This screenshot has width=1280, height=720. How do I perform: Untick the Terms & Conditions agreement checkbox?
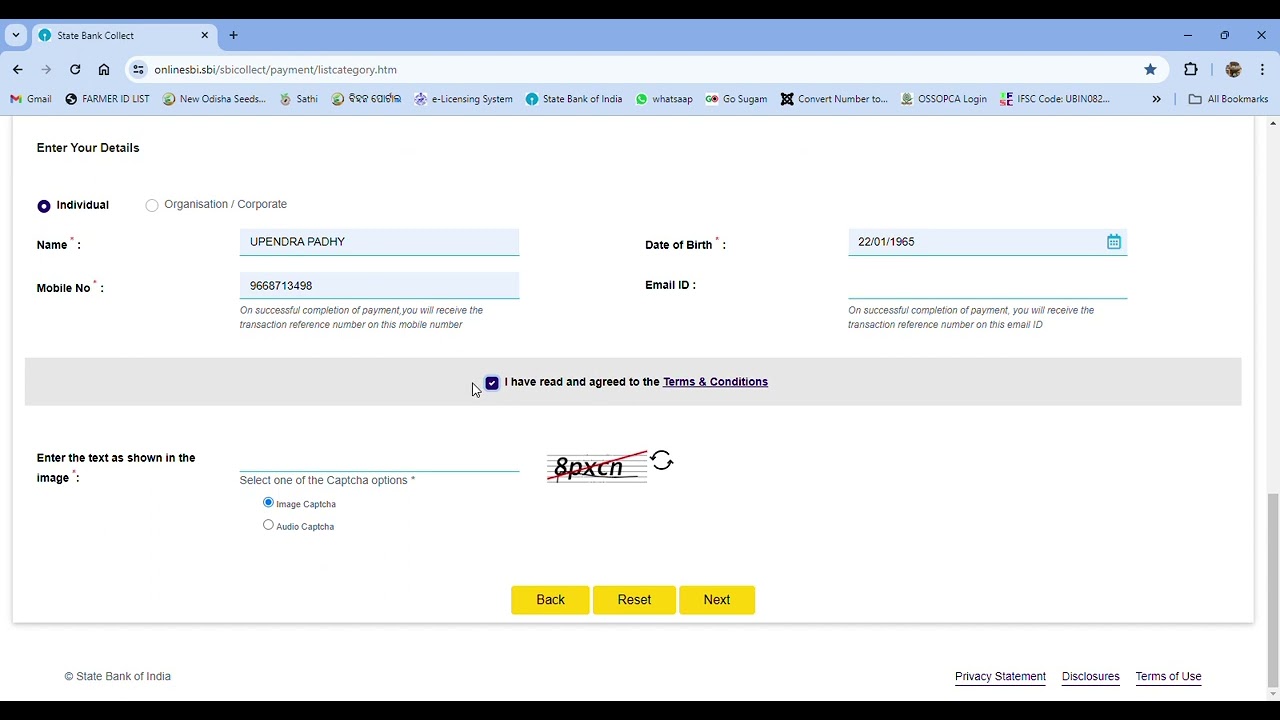(492, 383)
